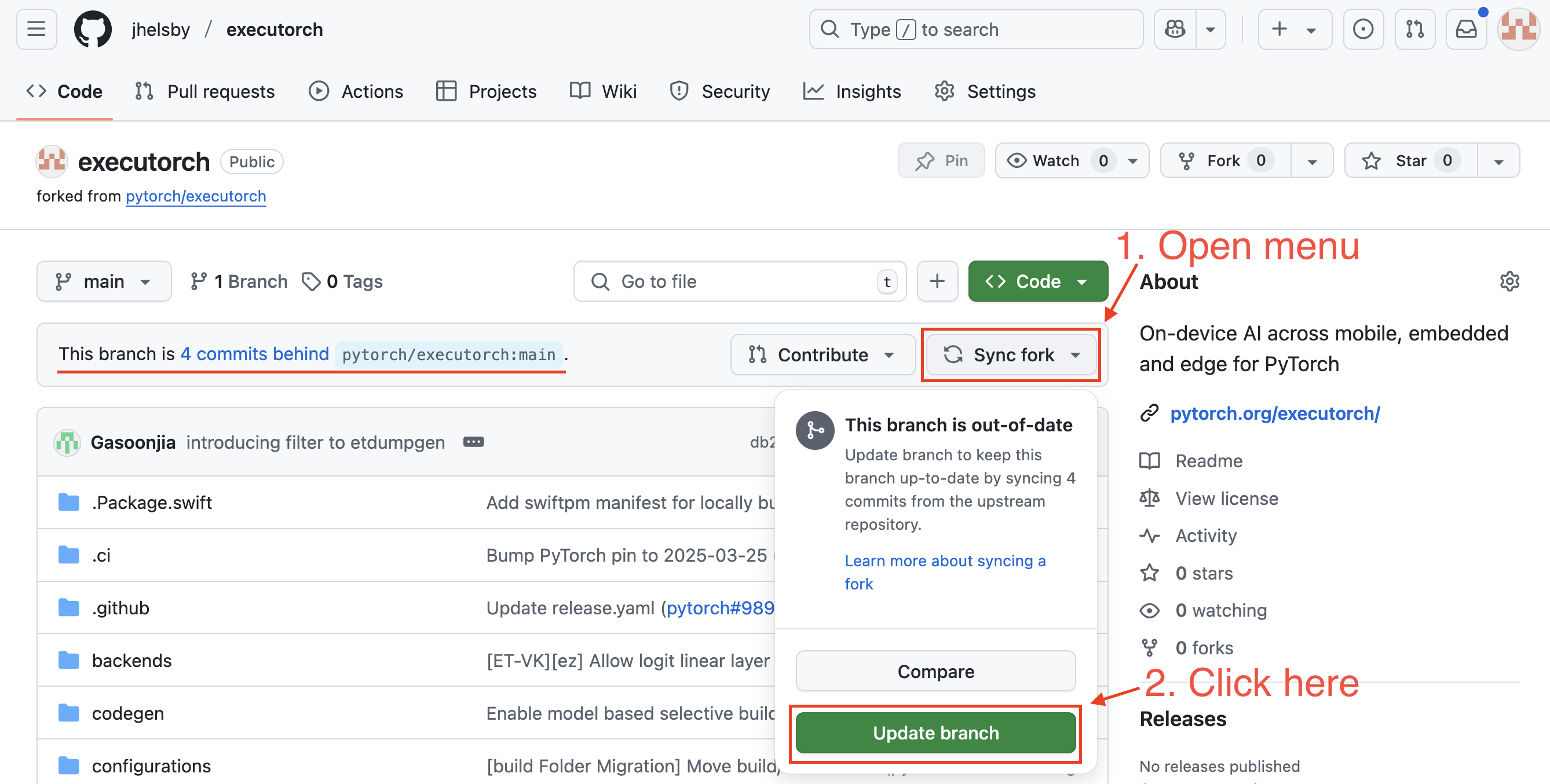
Task: Switch to the Actions tab
Action: click(356, 91)
